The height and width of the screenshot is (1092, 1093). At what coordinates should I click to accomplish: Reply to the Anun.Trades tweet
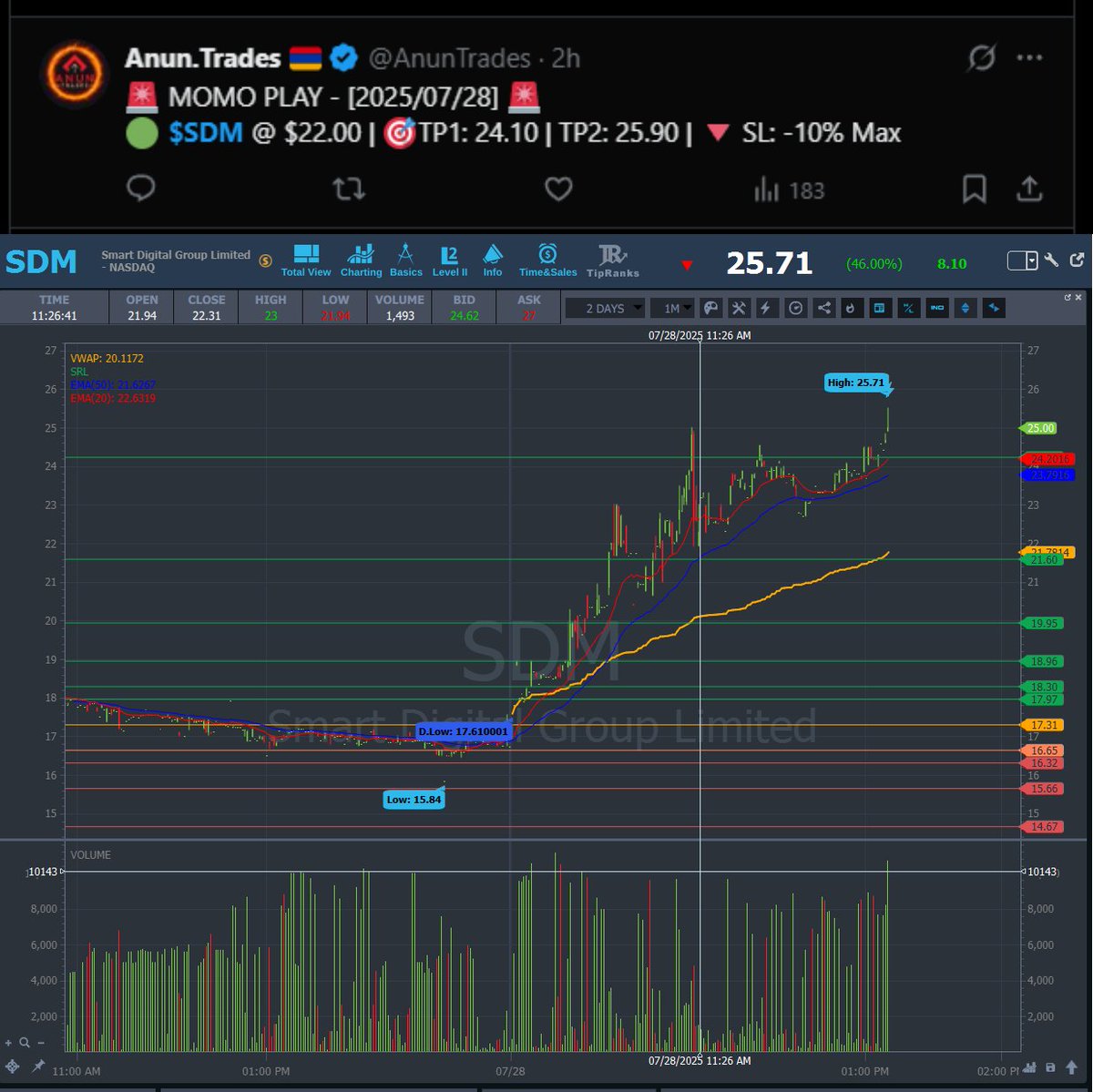[x=140, y=189]
